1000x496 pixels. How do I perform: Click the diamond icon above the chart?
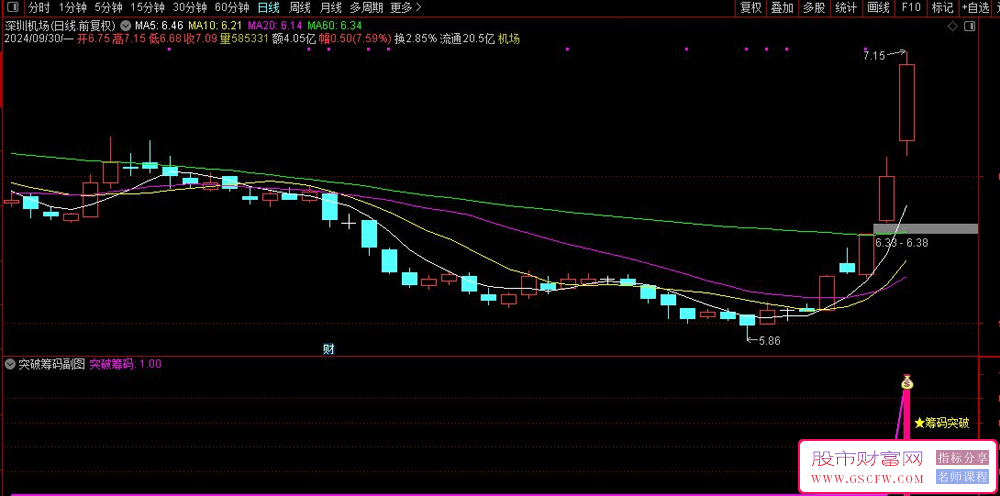tap(955, 27)
